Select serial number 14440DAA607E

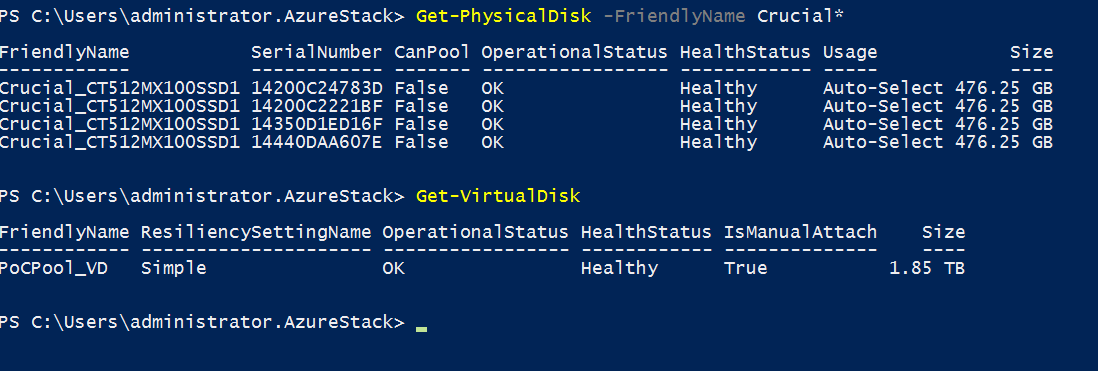[317, 142]
